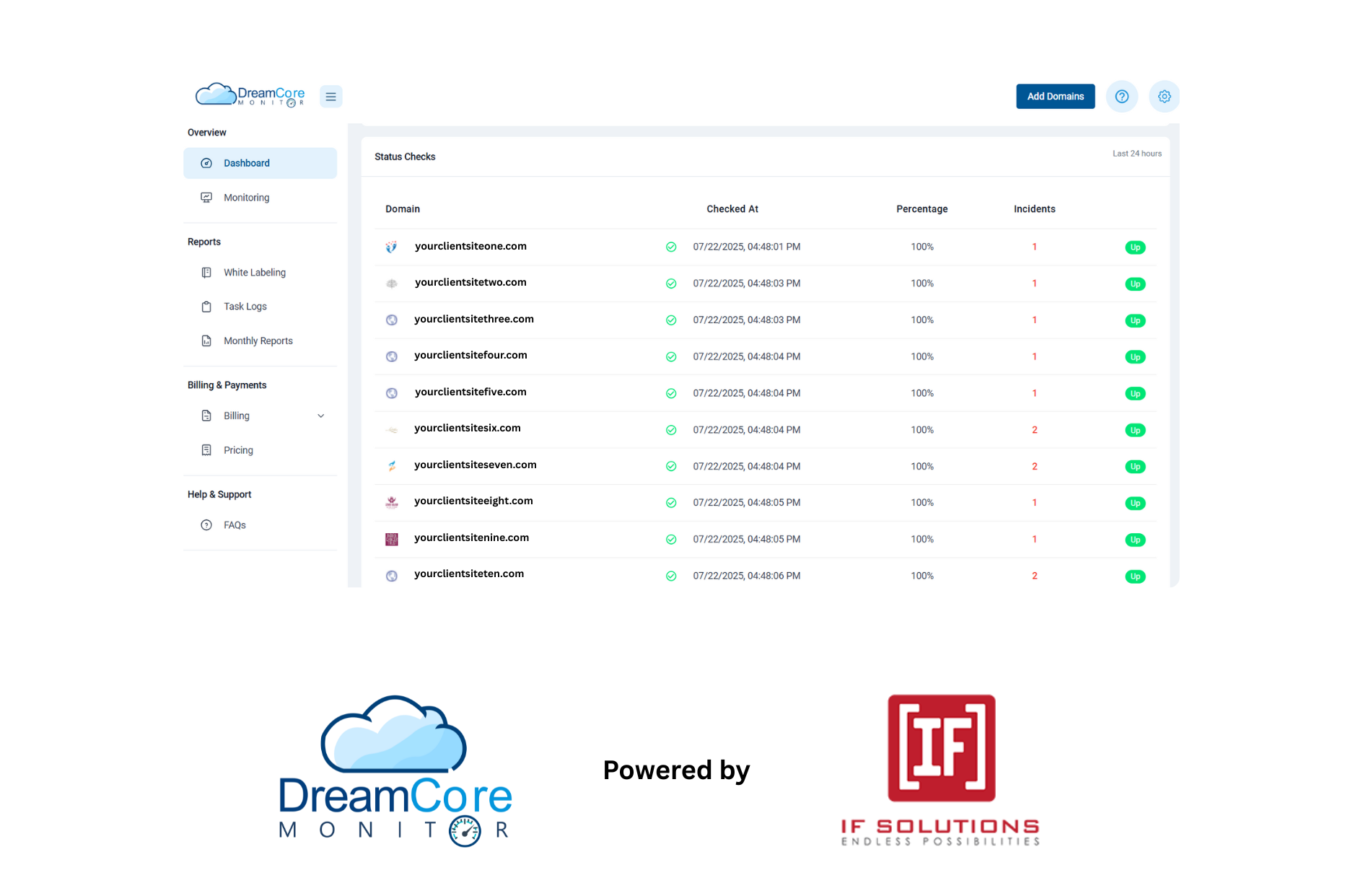Image resolution: width=1353 pixels, height=896 pixels.
Task: Click green check for yourclientsitesix.com
Action: click(x=671, y=430)
